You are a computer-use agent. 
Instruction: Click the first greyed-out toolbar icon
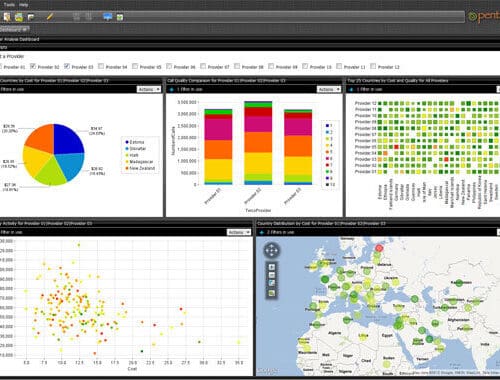click(x=76, y=17)
